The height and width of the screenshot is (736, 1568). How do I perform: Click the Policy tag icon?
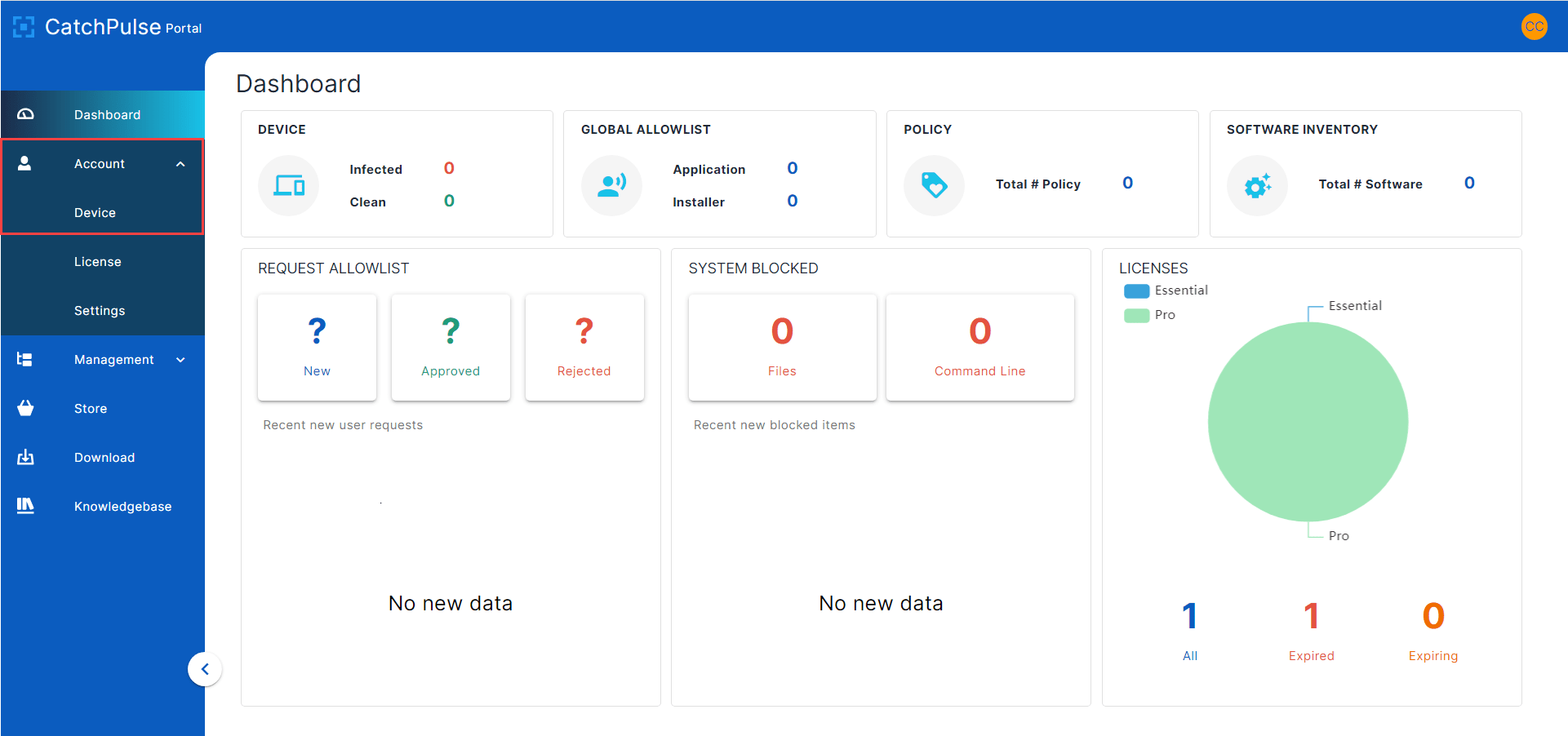pyautogui.click(x=934, y=185)
